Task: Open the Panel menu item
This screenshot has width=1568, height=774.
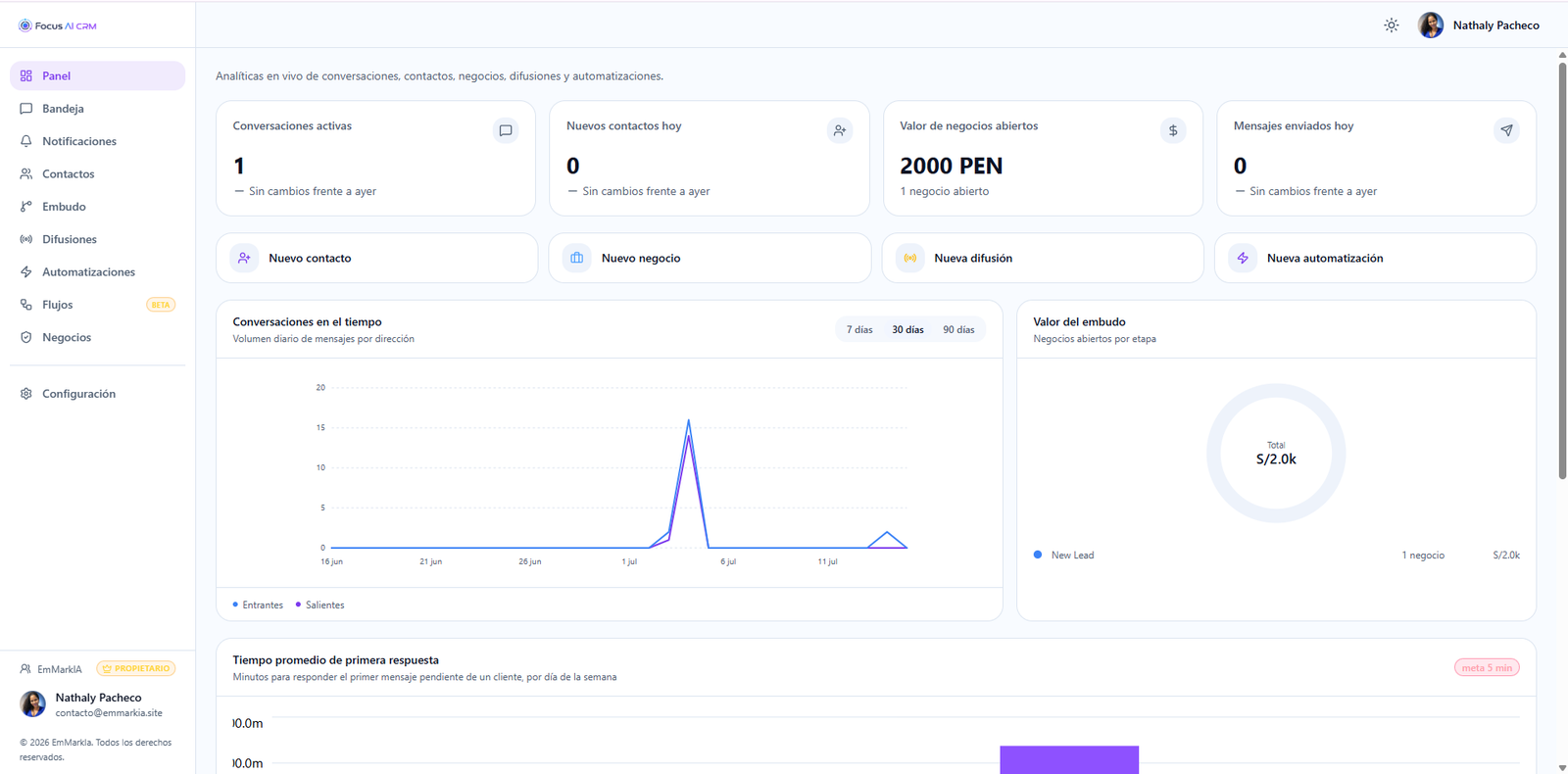Action: click(x=97, y=75)
